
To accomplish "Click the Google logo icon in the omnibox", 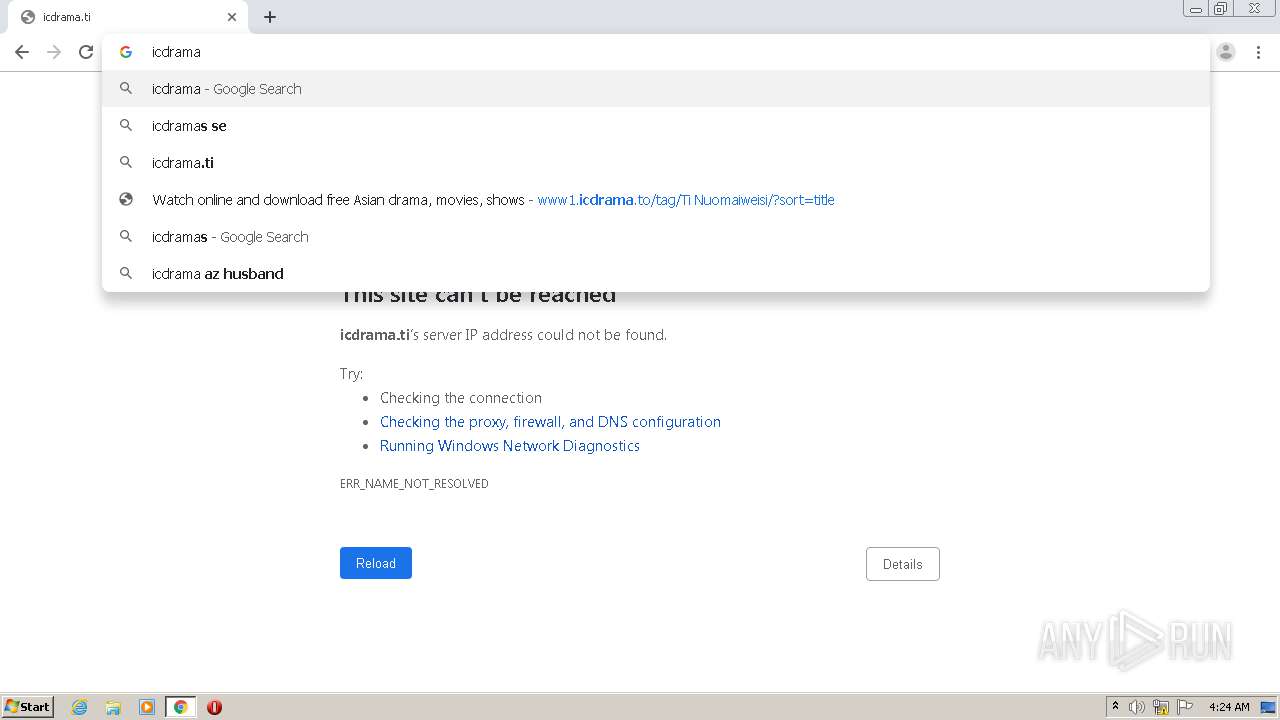I will click(126, 52).
